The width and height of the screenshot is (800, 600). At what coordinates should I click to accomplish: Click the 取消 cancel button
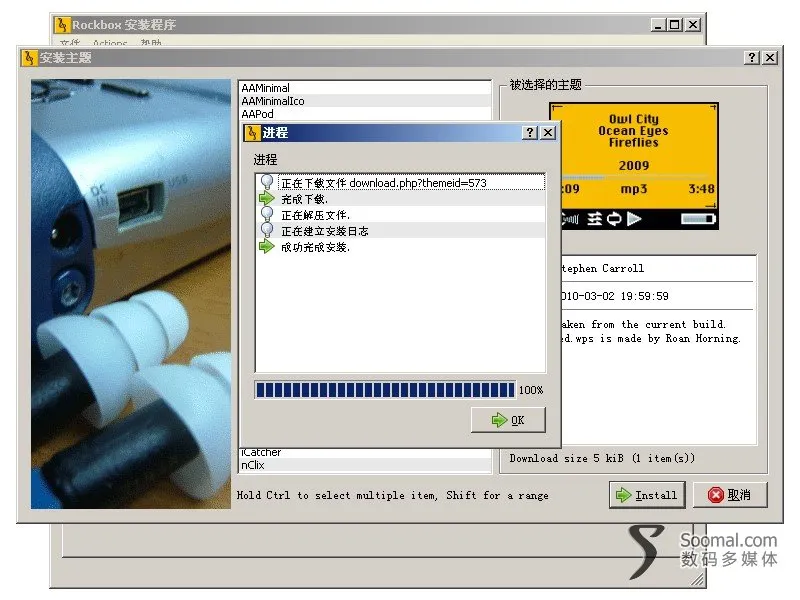point(730,495)
